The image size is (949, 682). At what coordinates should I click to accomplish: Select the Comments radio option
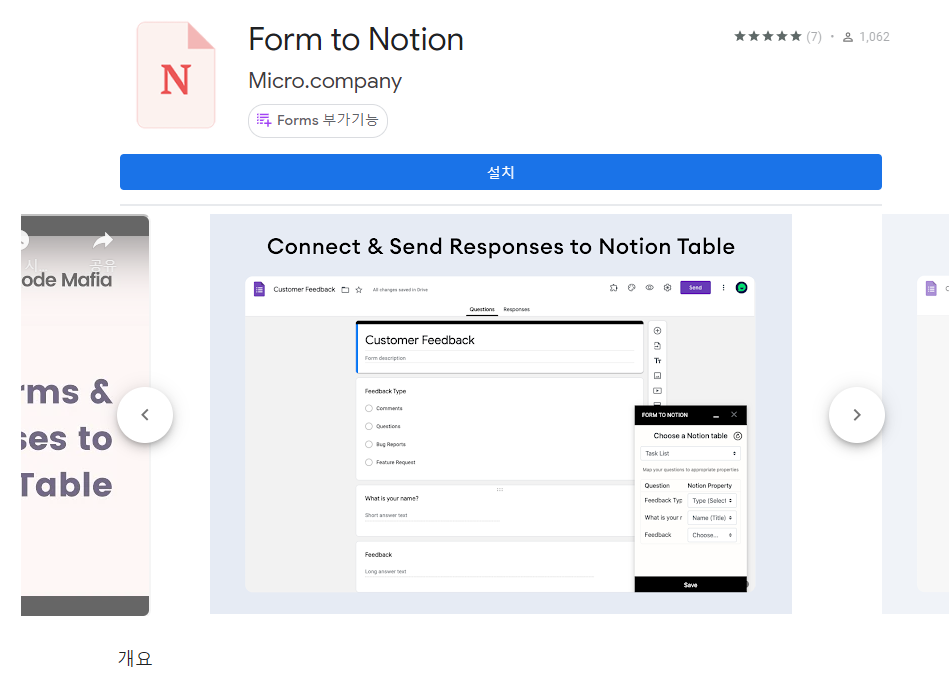(x=369, y=408)
